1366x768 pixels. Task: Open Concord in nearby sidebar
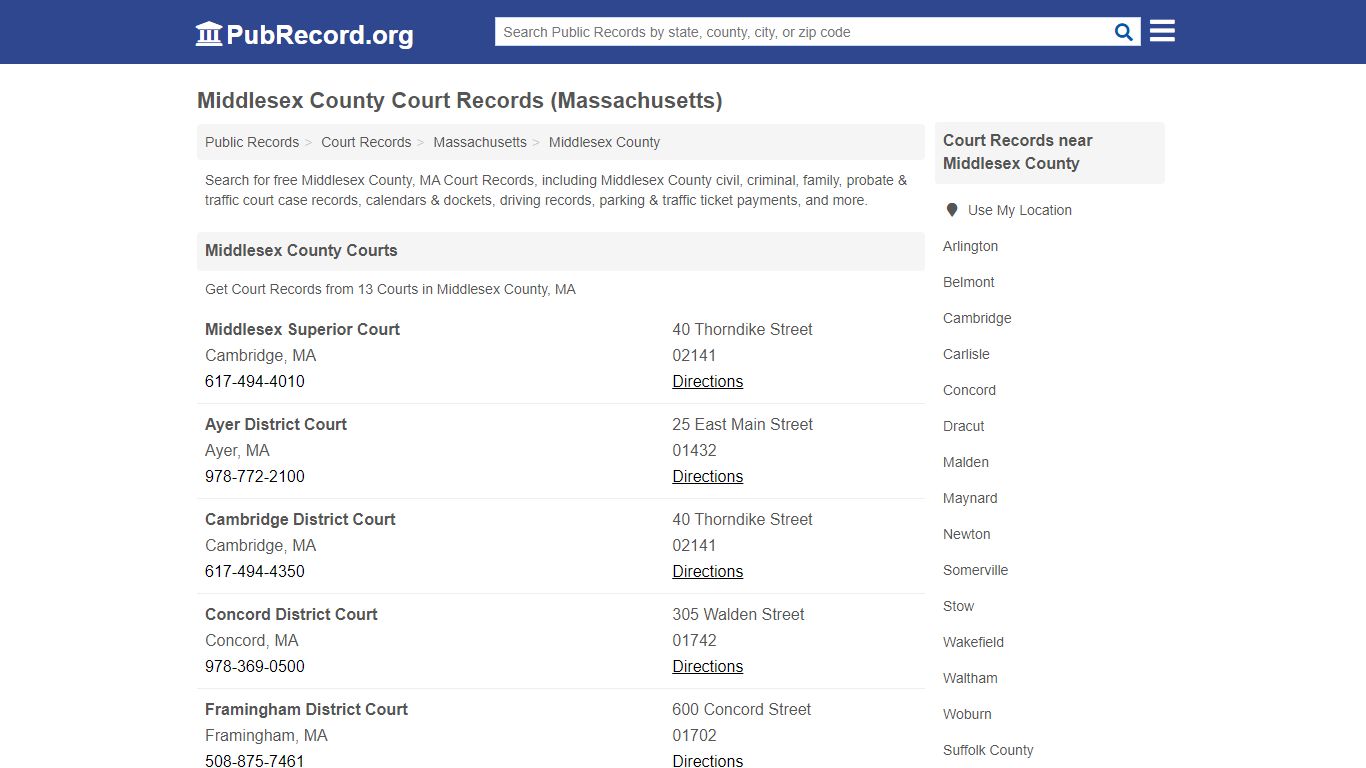click(969, 390)
